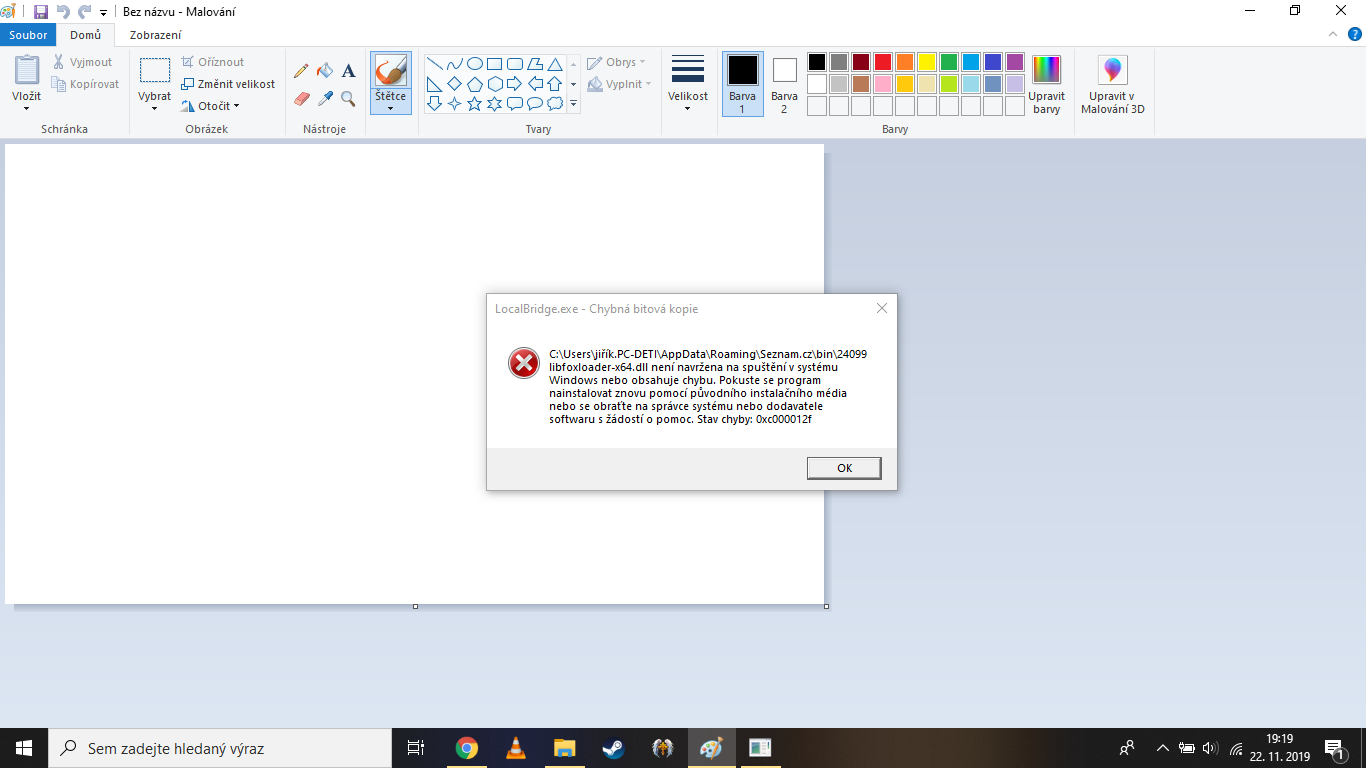The width and height of the screenshot is (1366, 768).
Task: Switch to the Domů tab
Action: coord(85,35)
